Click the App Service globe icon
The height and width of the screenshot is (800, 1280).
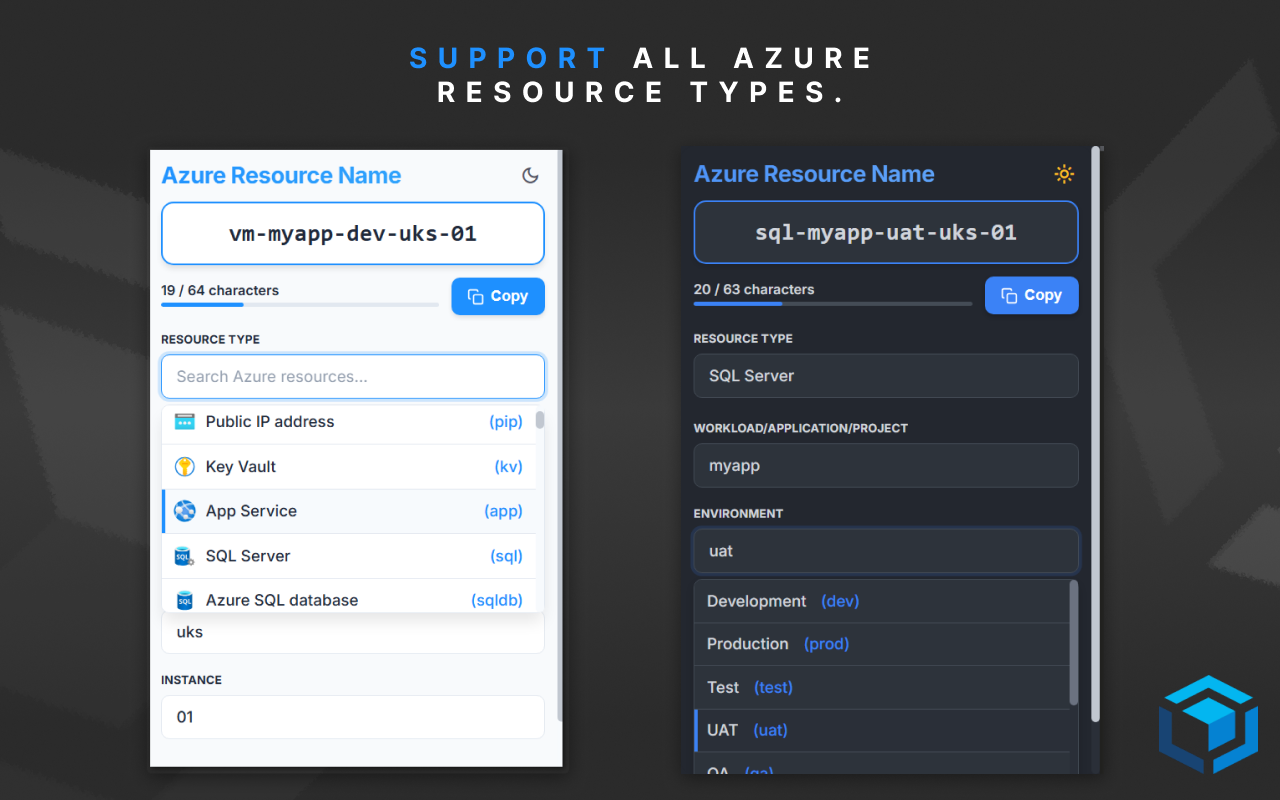pyautogui.click(x=185, y=510)
